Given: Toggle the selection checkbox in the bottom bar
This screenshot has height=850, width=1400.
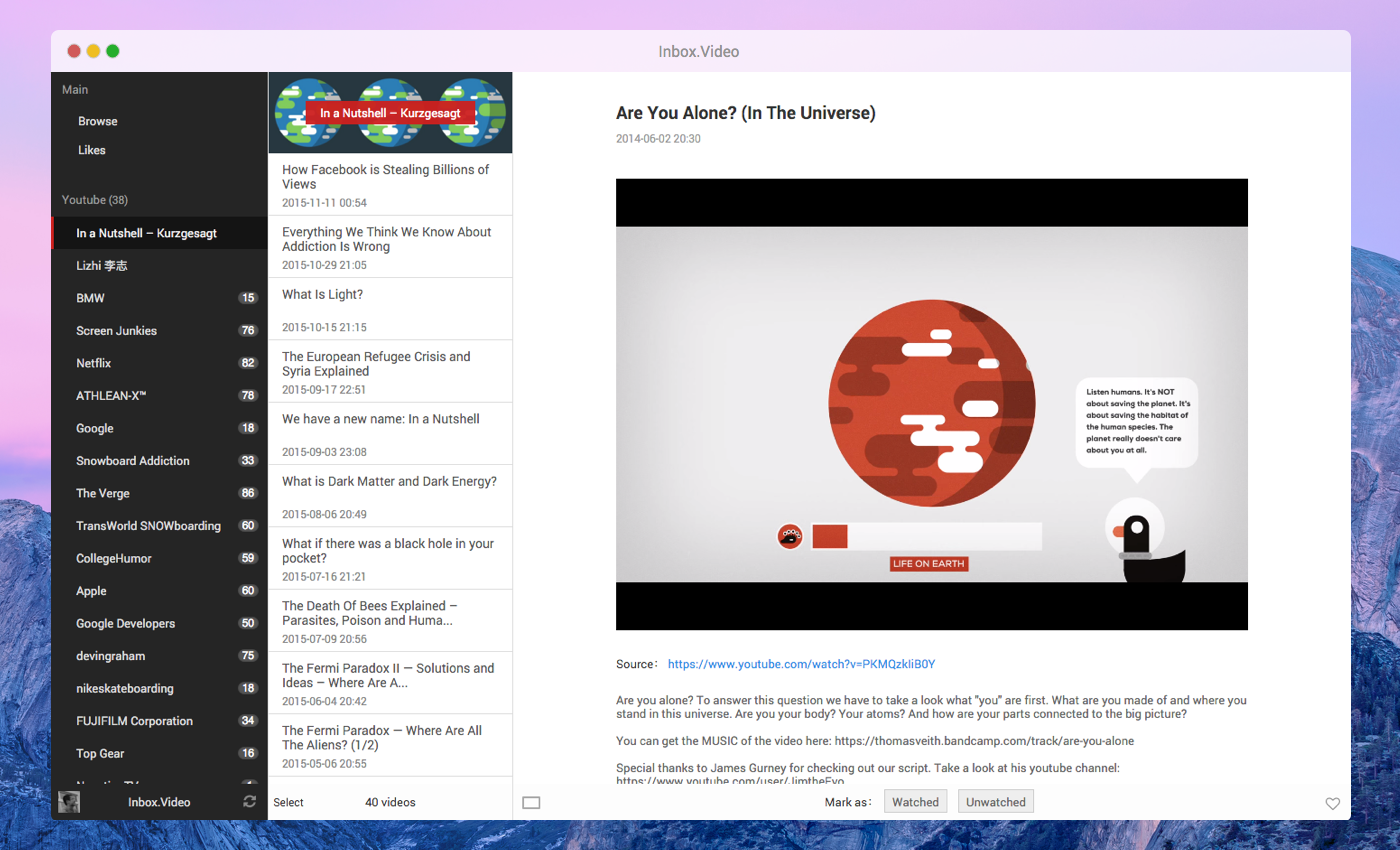Looking at the screenshot, I should (531, 802).
